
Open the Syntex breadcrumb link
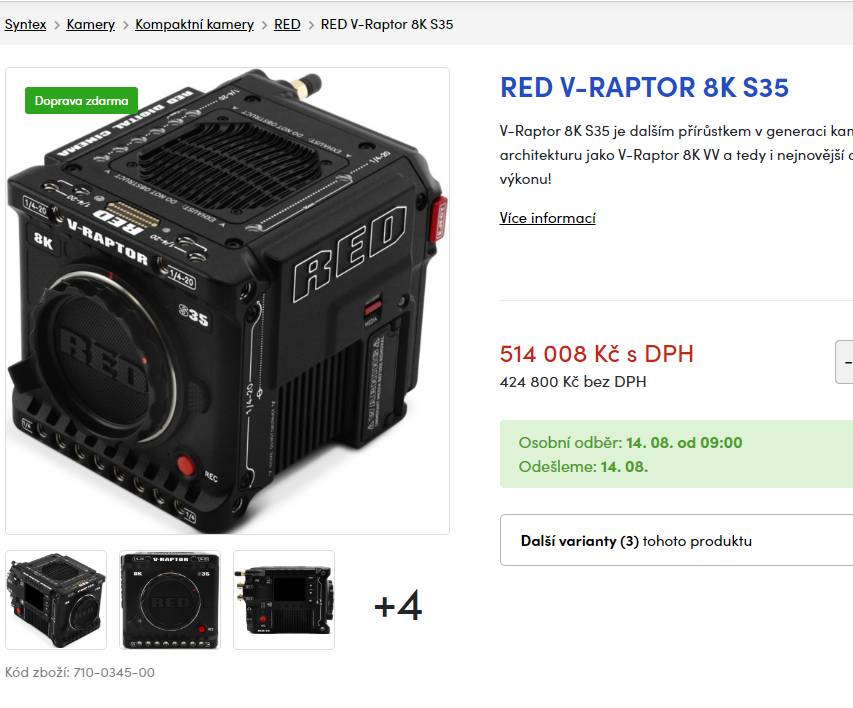pyautogui.click(x=25, y=24)
